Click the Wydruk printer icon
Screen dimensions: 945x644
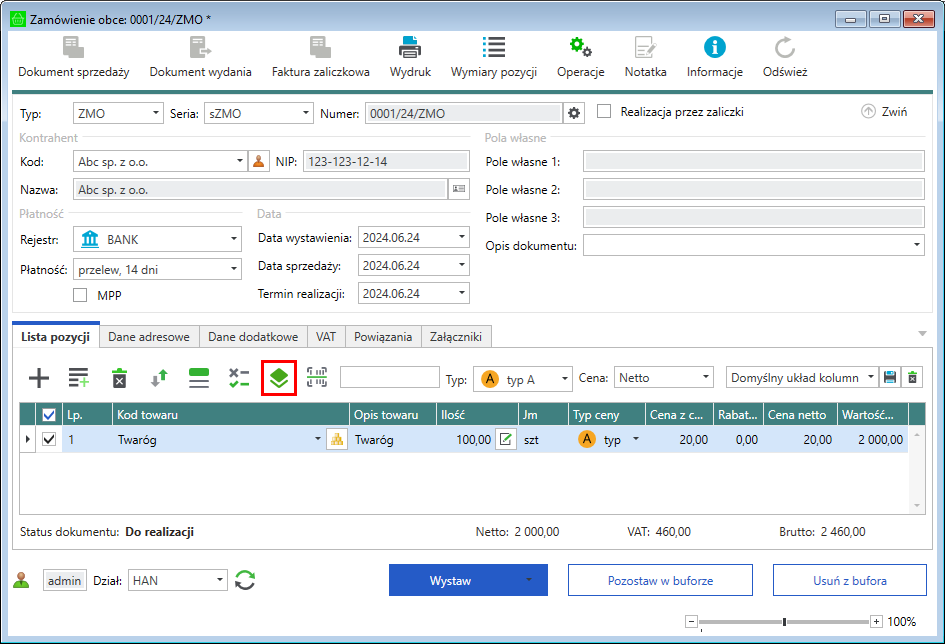[409, 47]
